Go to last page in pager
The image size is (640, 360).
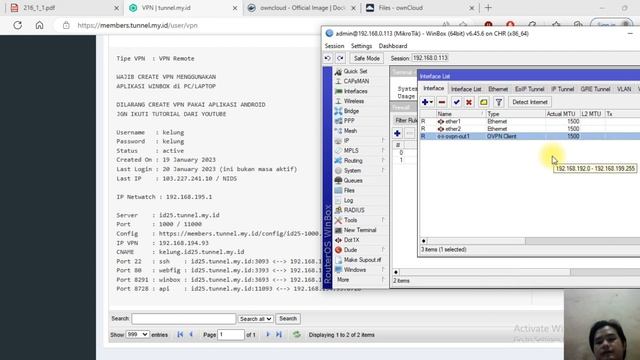(279, 335)
